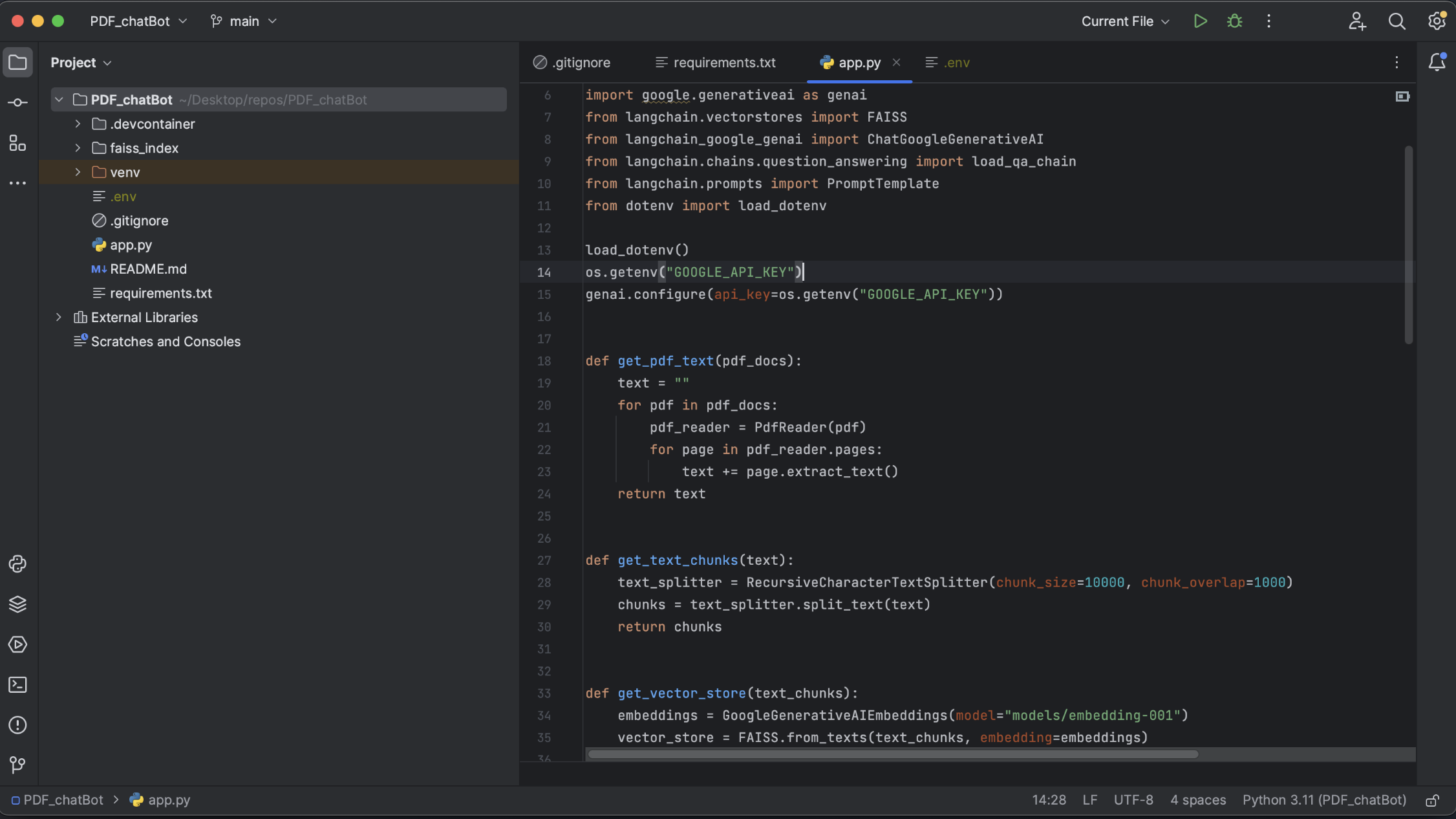This screenshot has width=1456, height=819.
Task: Open the Project tool window folder icon
Action: coord(17,63)
